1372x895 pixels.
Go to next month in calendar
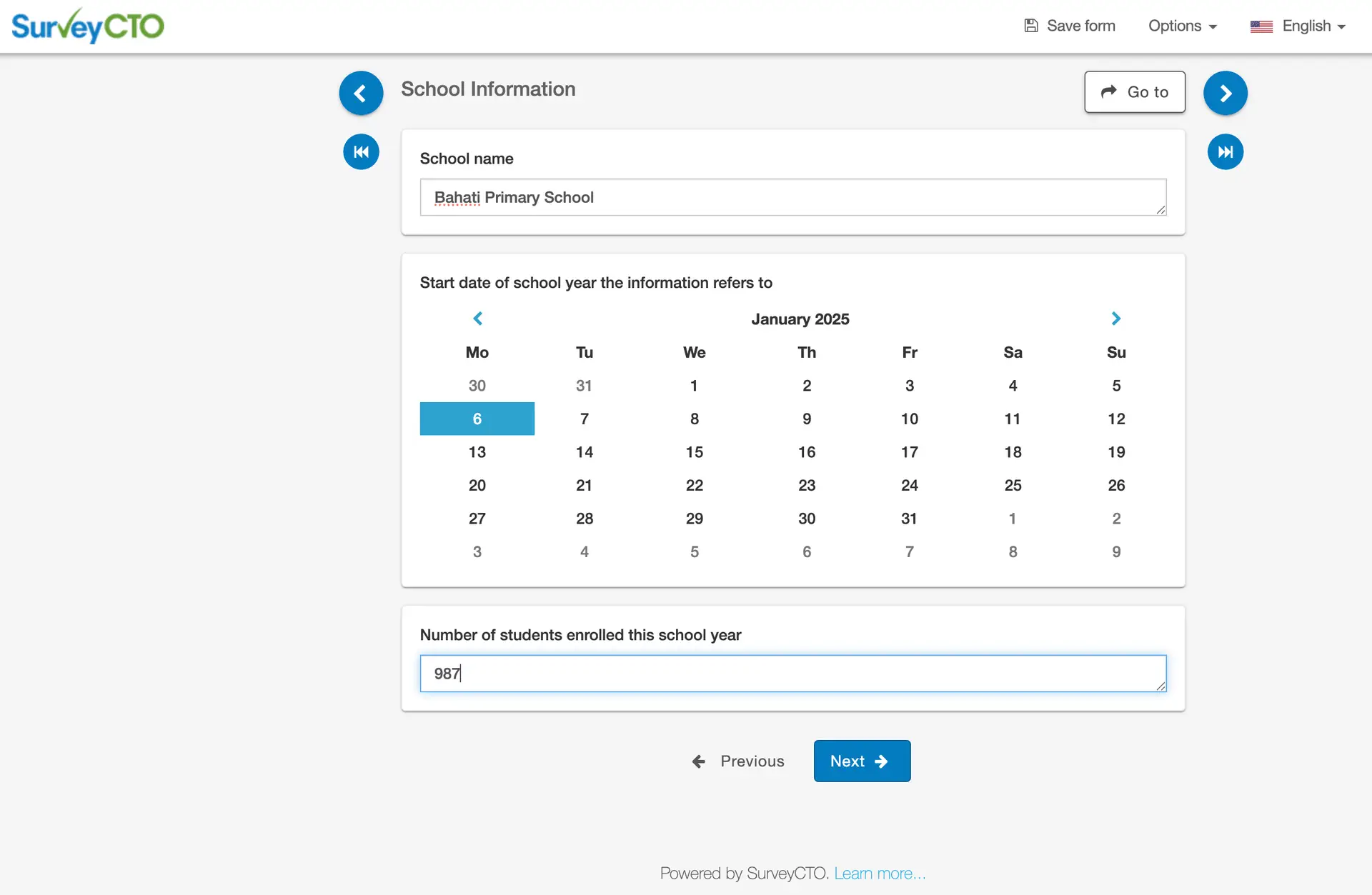pyautogui.click(x=1115, y=319)
